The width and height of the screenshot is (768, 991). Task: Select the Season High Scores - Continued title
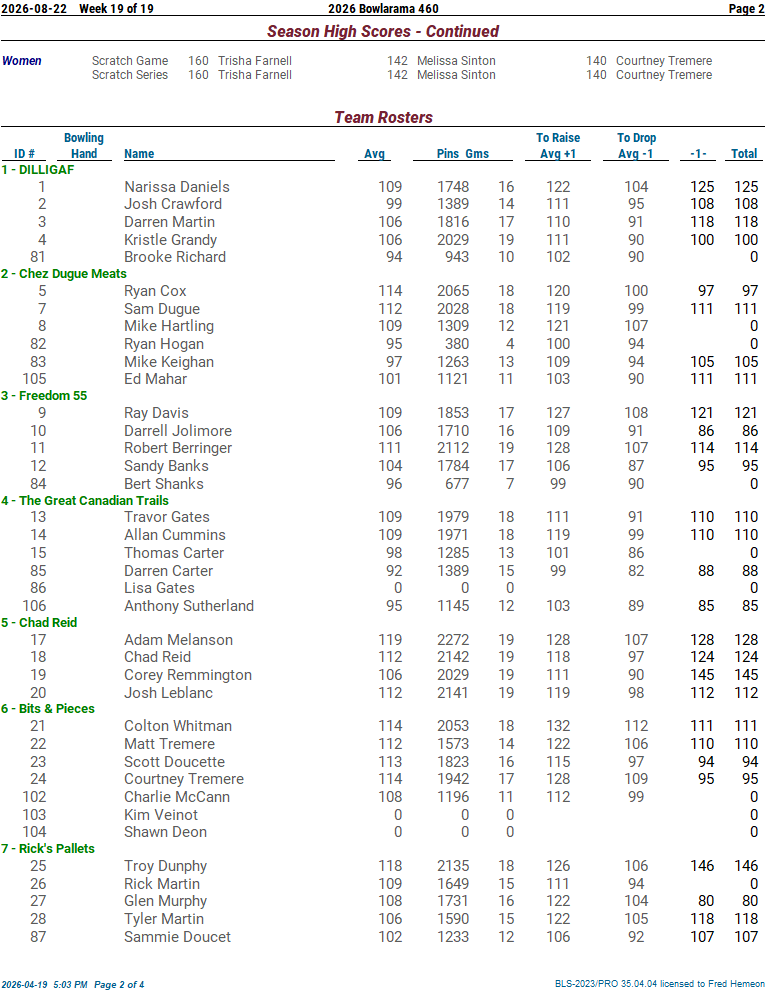click(383, 31)
